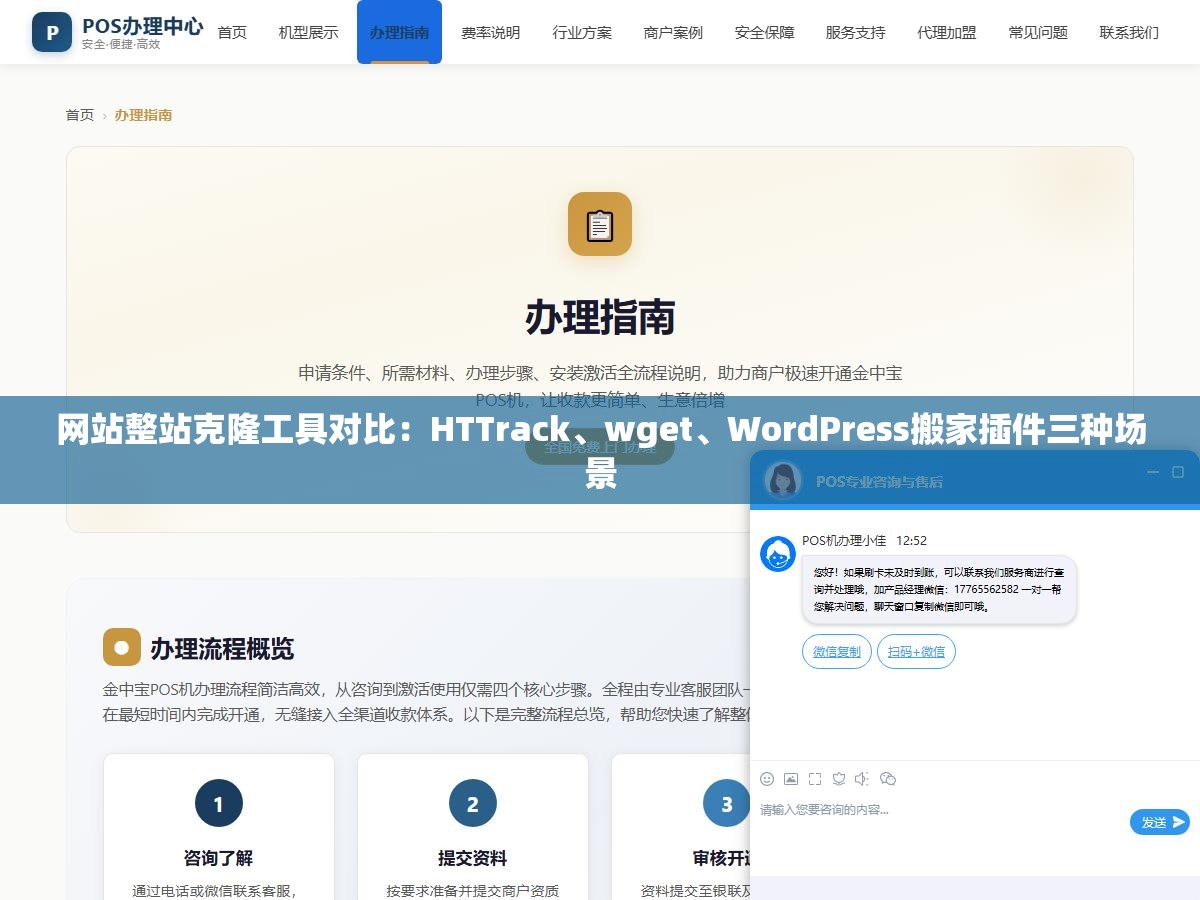
Task: Click the 提交资料 step title
Action: (473, 858)
